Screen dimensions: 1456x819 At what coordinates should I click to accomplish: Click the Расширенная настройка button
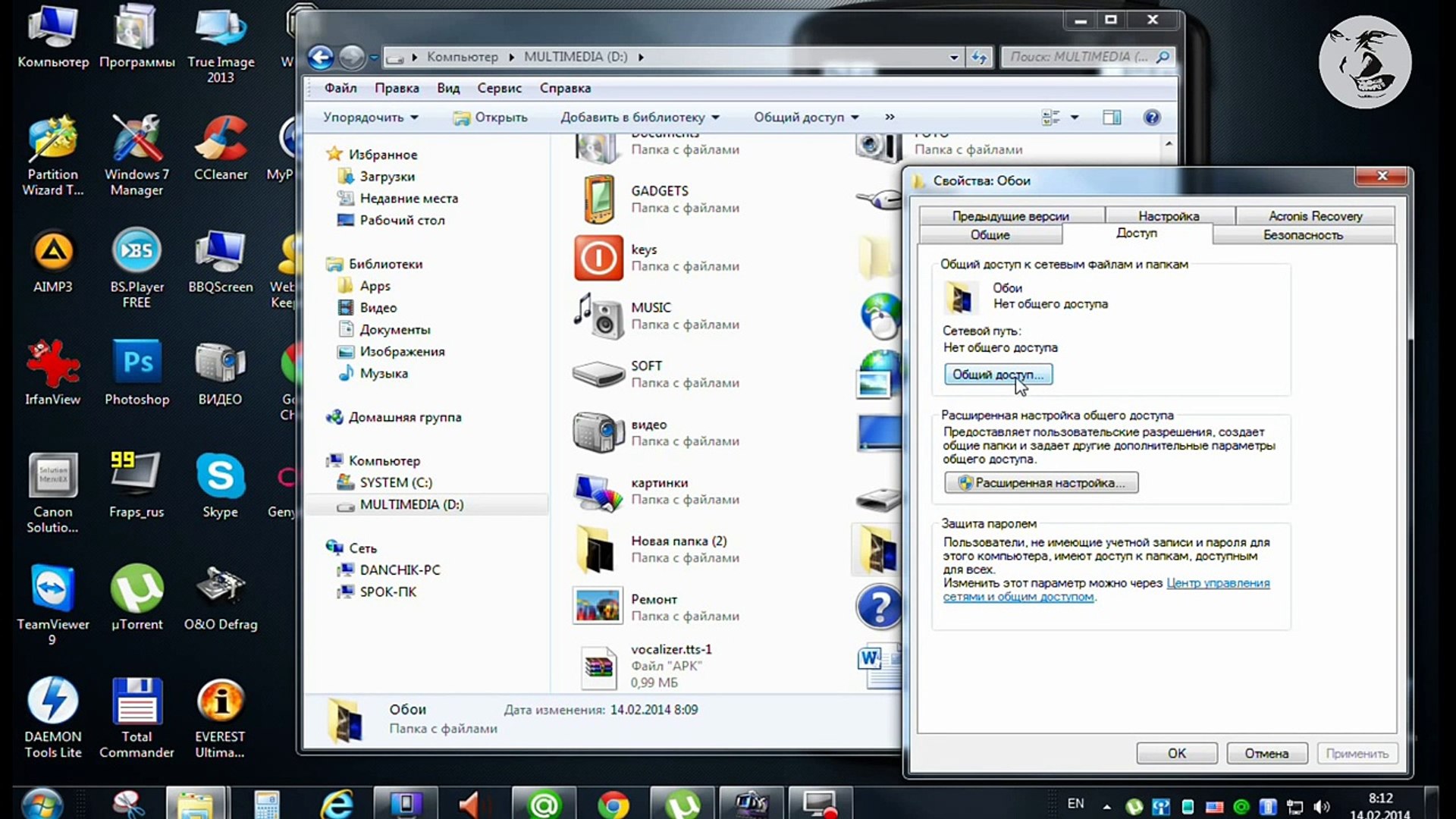1041,483
